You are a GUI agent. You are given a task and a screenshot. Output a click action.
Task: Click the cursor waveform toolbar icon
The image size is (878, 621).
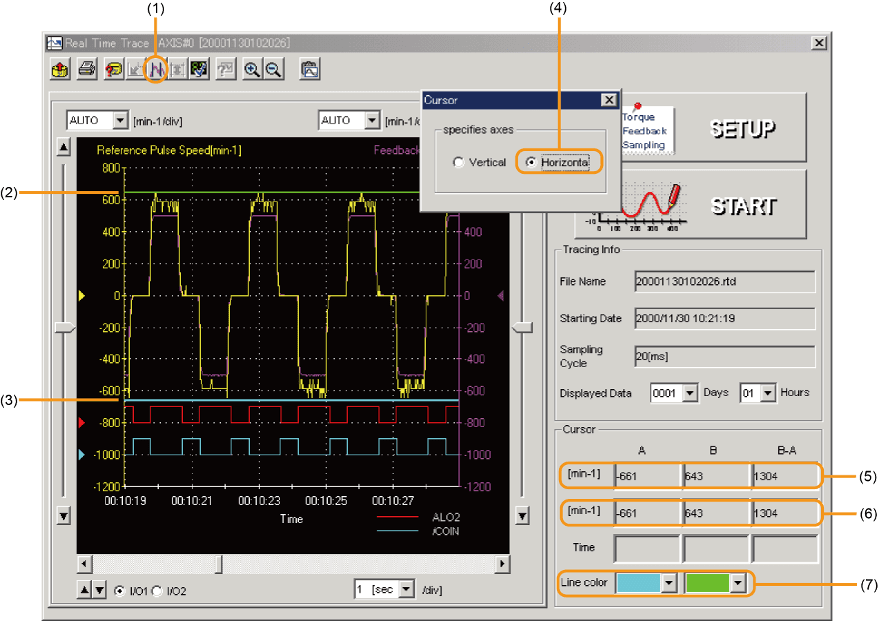tap(156, 70)
